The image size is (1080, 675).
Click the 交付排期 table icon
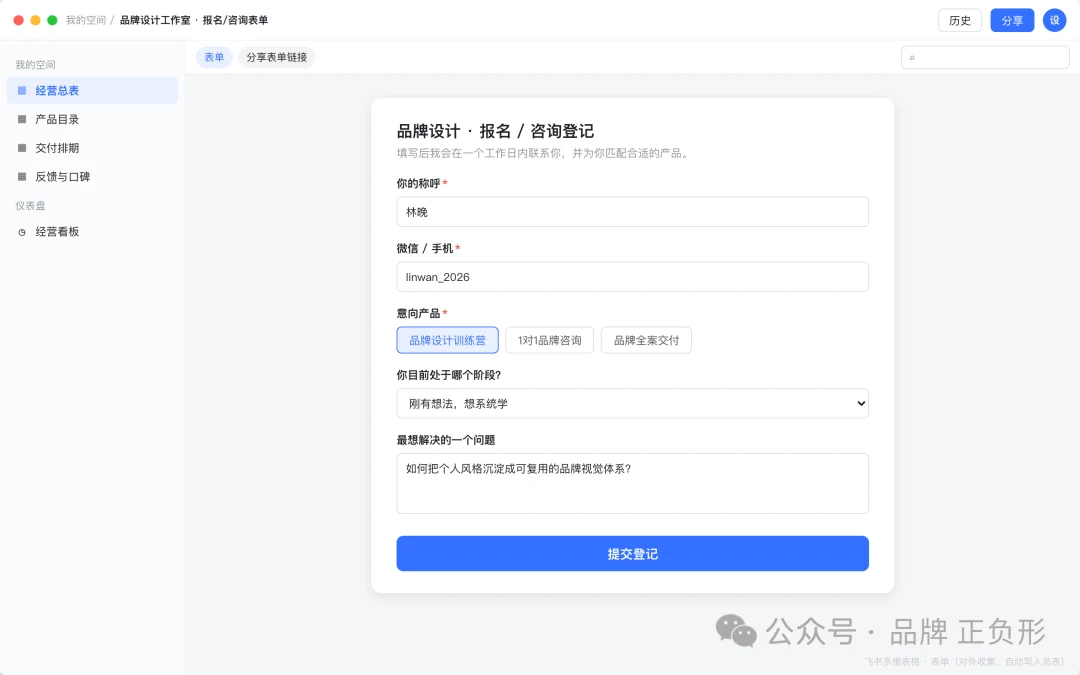tap(22, 148)
